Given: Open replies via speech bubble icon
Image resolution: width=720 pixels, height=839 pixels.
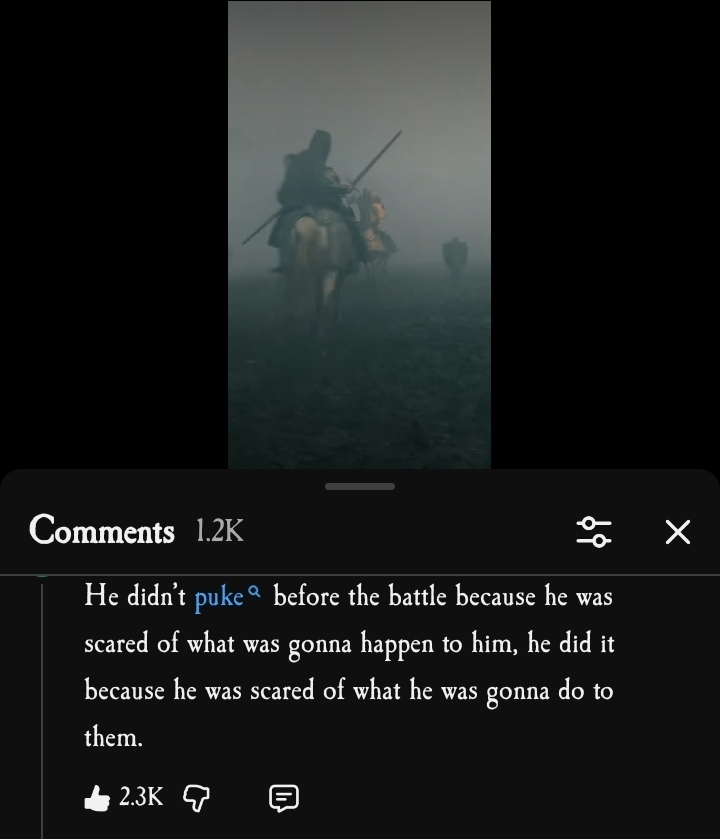Looking at the screenshot, I should [x=284, y=798].
